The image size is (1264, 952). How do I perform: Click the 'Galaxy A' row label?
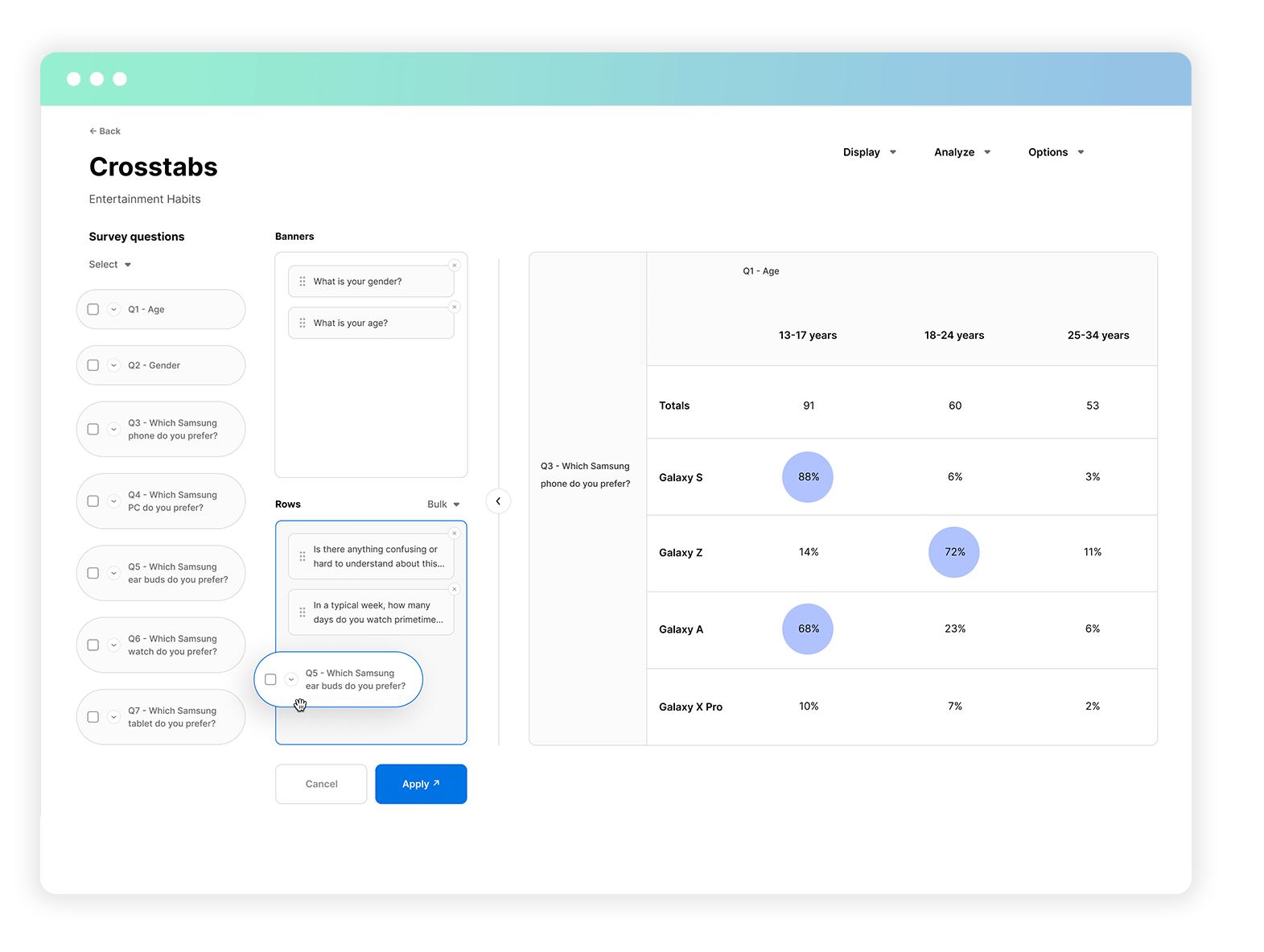681,629
